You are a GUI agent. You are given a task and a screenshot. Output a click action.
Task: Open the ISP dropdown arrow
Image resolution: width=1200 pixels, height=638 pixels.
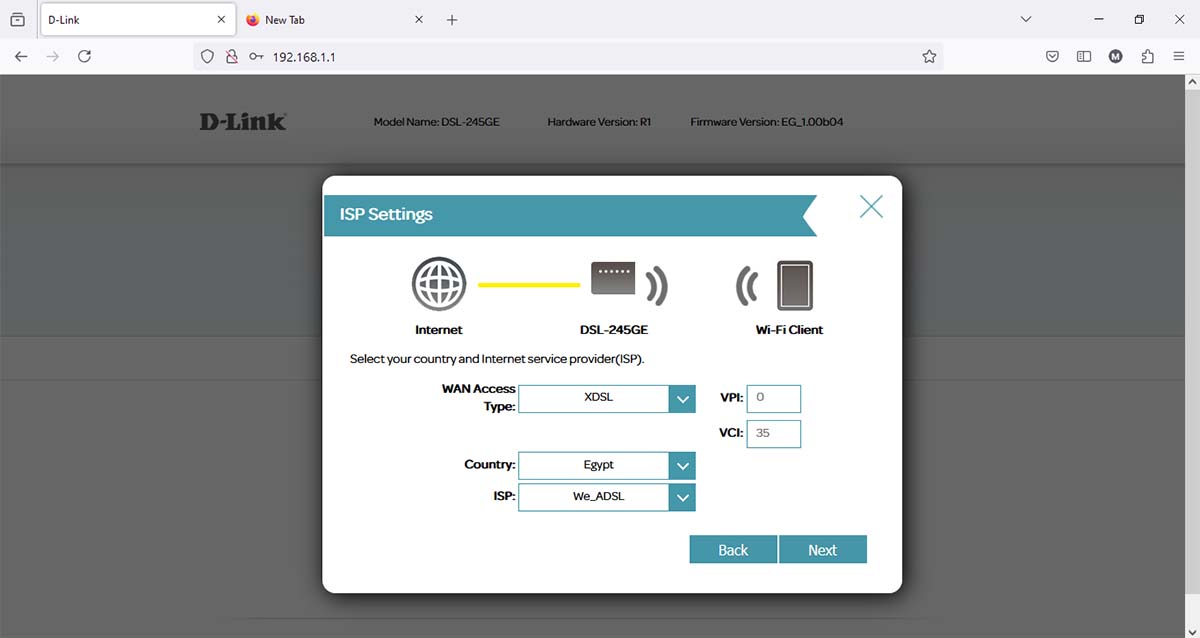pos(681,497)
